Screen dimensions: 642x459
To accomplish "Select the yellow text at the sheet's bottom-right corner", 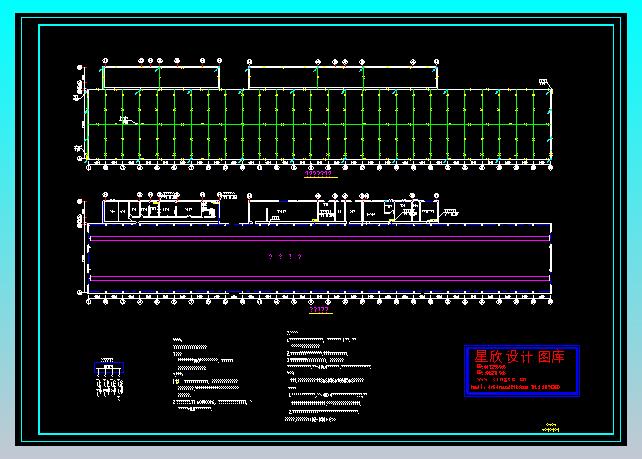I will pyautogui.click(x=550, y=427).
